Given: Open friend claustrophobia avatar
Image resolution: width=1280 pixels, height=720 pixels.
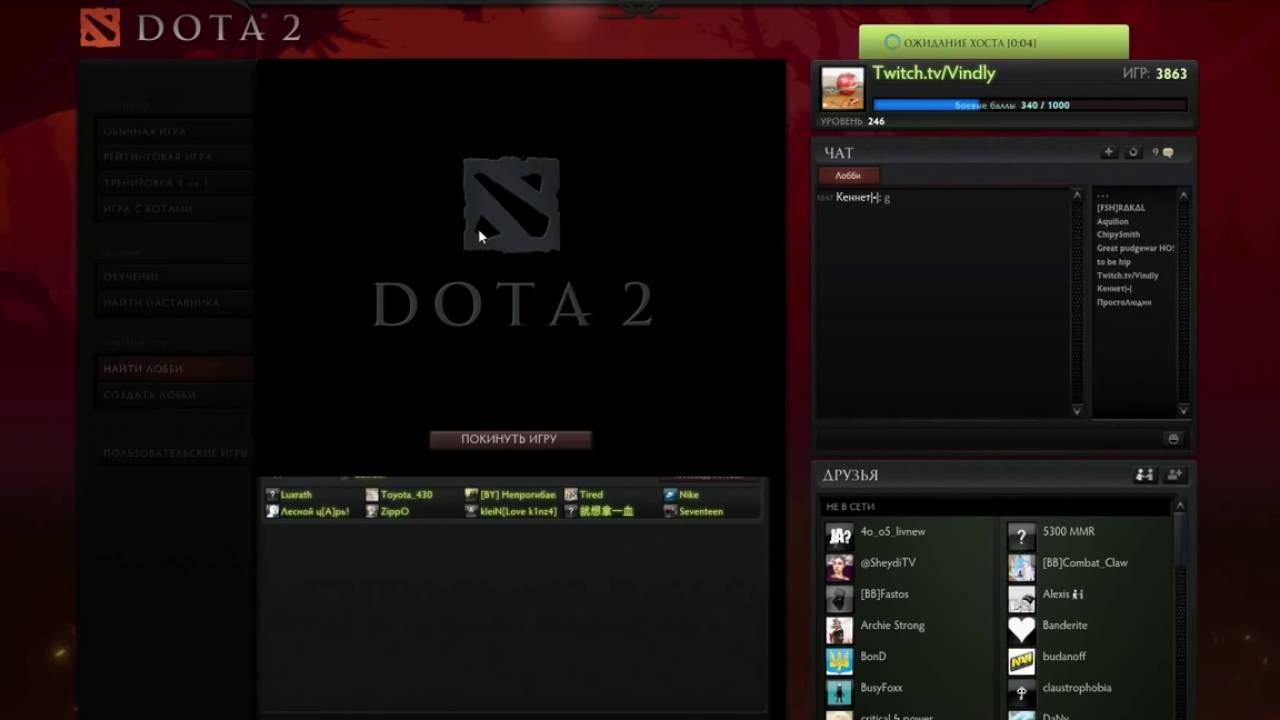Looking at the screenshot, I should pos(1021,692).
